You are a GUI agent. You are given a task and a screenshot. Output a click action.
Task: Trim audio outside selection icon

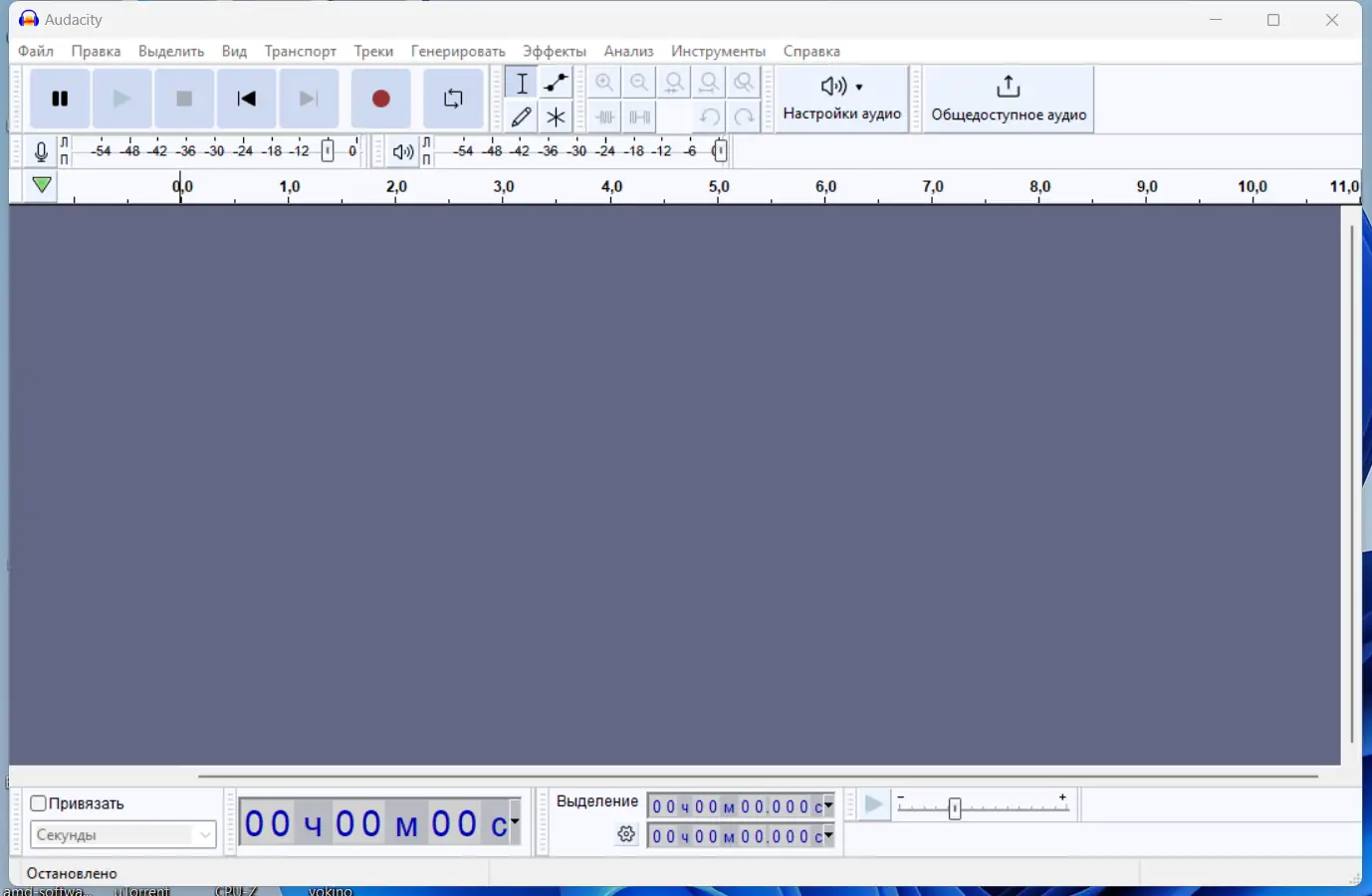click(604, 116)
